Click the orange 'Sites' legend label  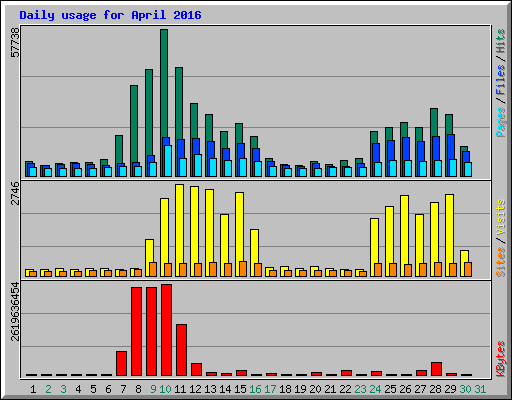coord(501,262)
